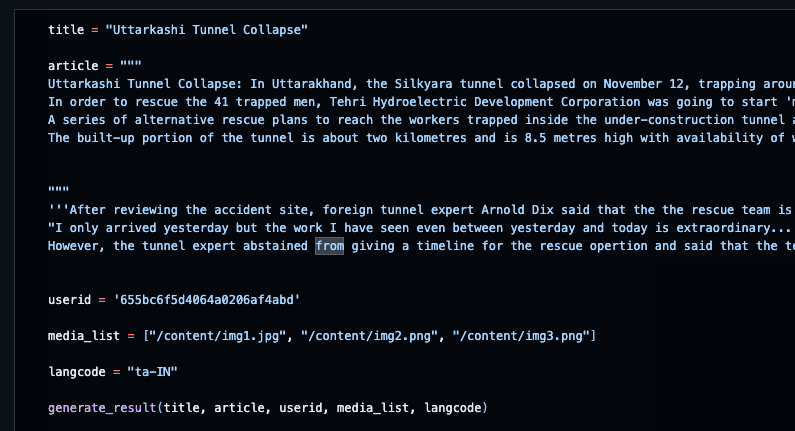The width and height of the screenshot is (795, 431).
Task: Click the opening triple quotes after article
Action: click(x=131, y=64)
